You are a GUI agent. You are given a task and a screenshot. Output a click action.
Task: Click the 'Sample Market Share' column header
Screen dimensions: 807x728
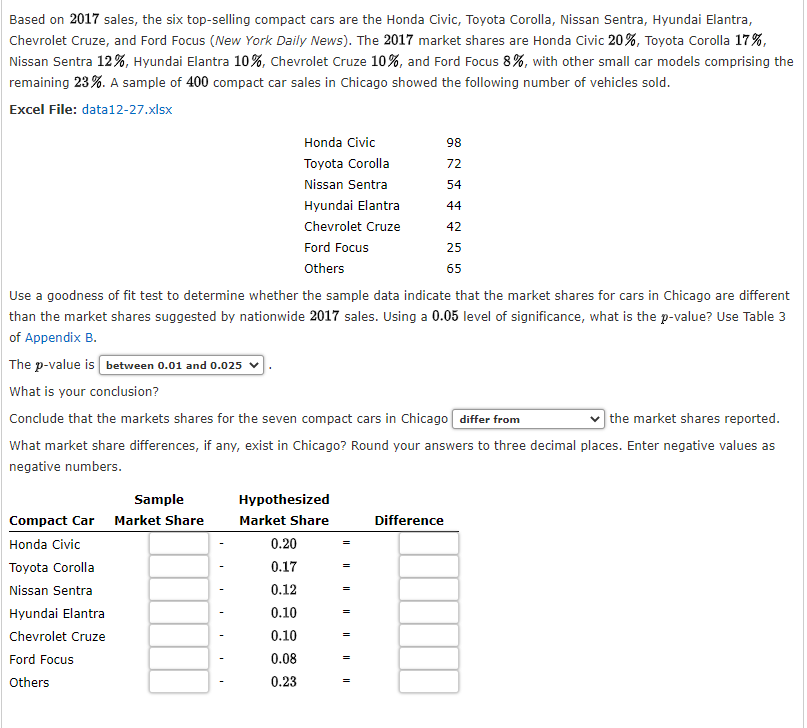click(x=159, y=510)
